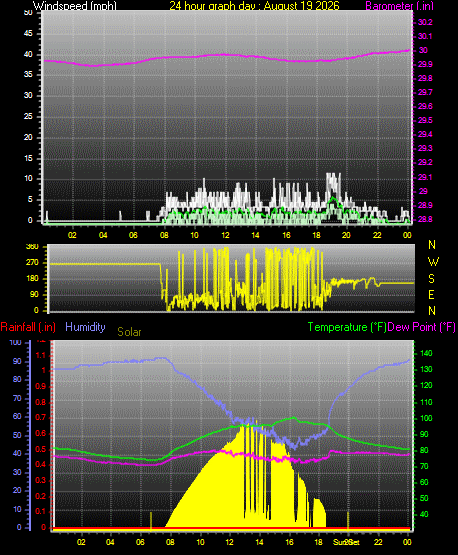Click the '29.1' barometer axis value
This screenshot has width=458, height=555.
click(x=425, y=177)
